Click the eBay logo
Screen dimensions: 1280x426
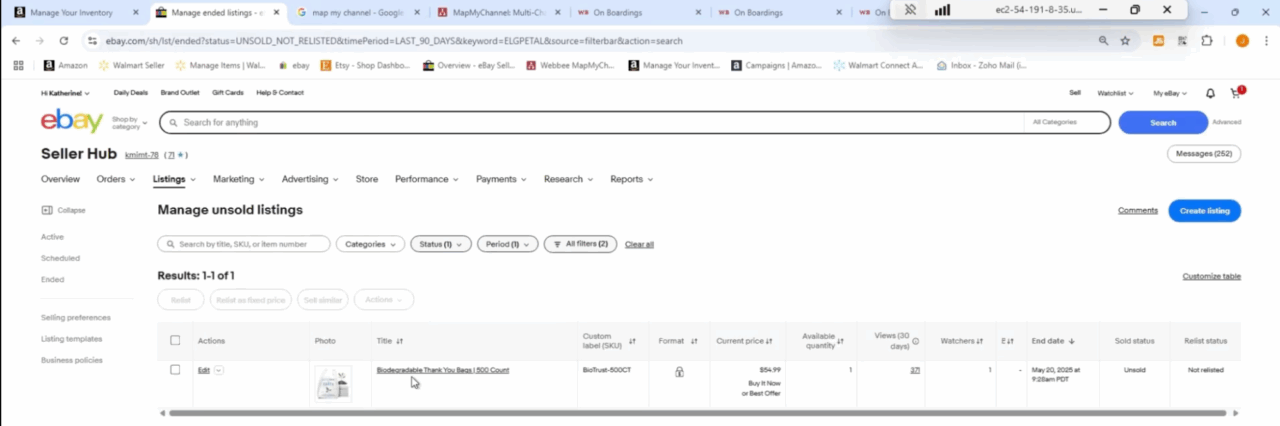[x=71, y=122]
